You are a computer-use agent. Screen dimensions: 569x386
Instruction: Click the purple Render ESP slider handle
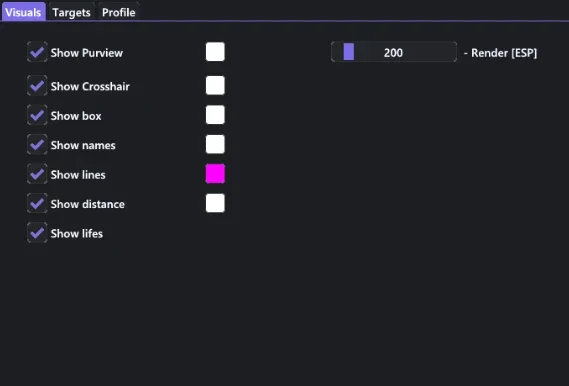click(349, 52)
